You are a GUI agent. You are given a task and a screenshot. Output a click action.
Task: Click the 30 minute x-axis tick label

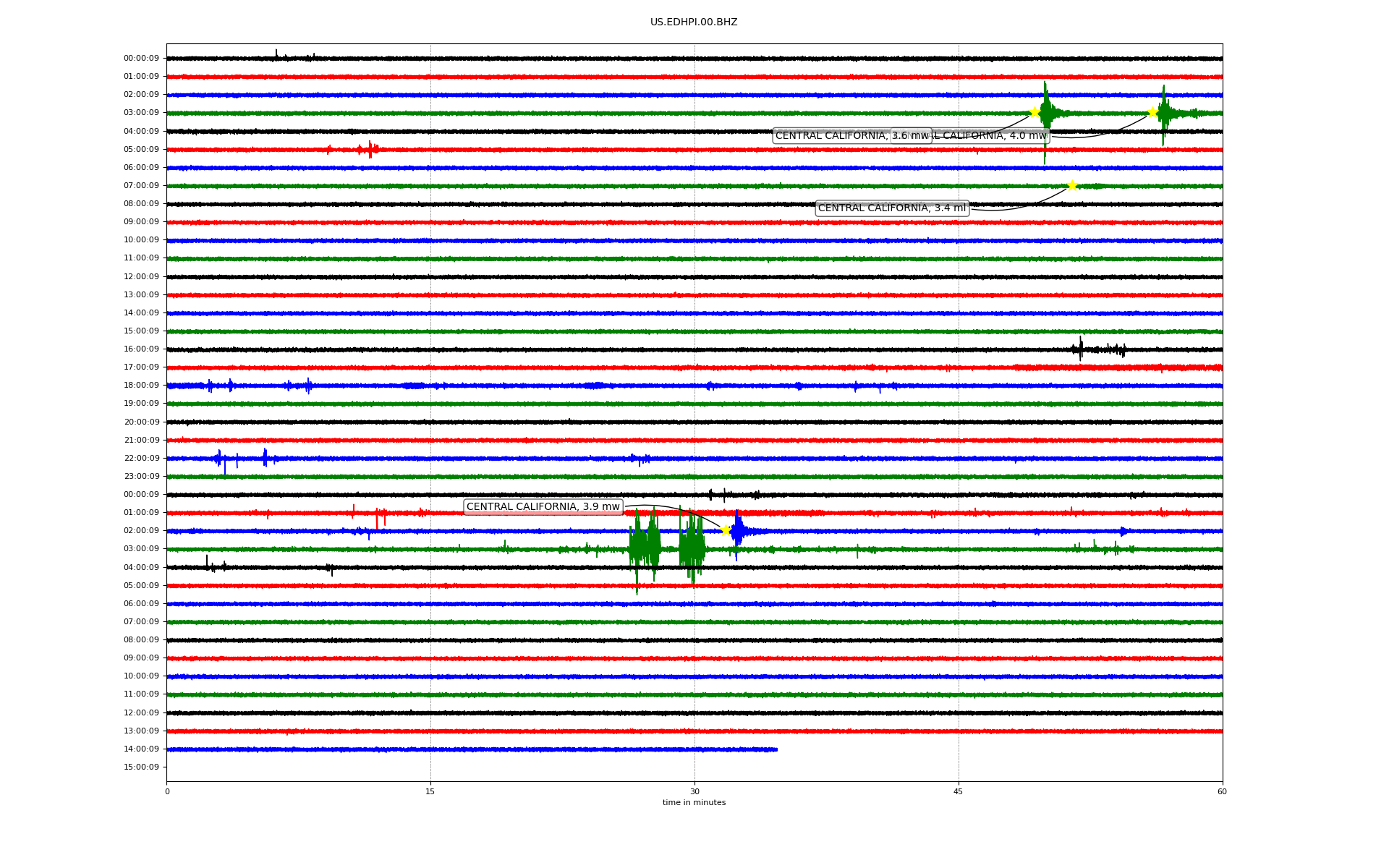tap(694, 791)
